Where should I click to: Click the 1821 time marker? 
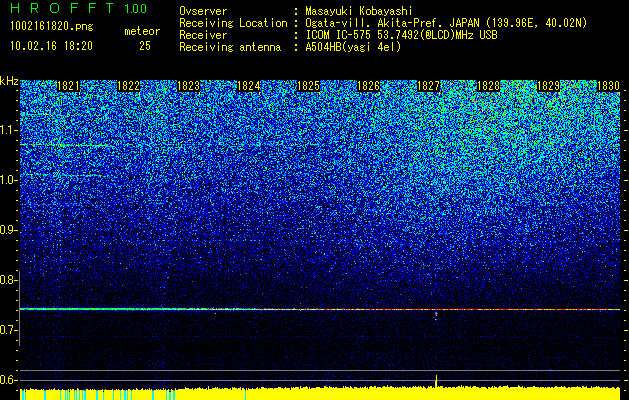click(68, 86)
